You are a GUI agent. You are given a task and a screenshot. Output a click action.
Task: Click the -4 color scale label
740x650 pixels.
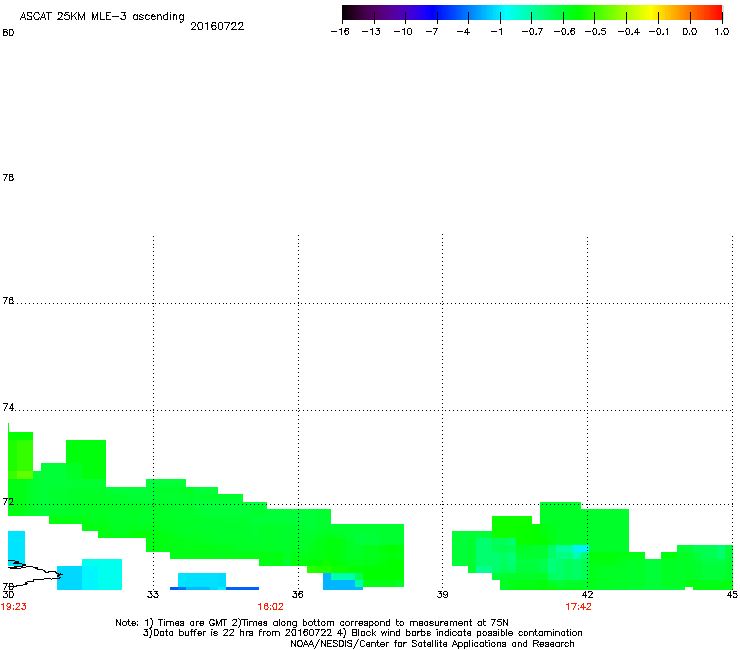463,32
